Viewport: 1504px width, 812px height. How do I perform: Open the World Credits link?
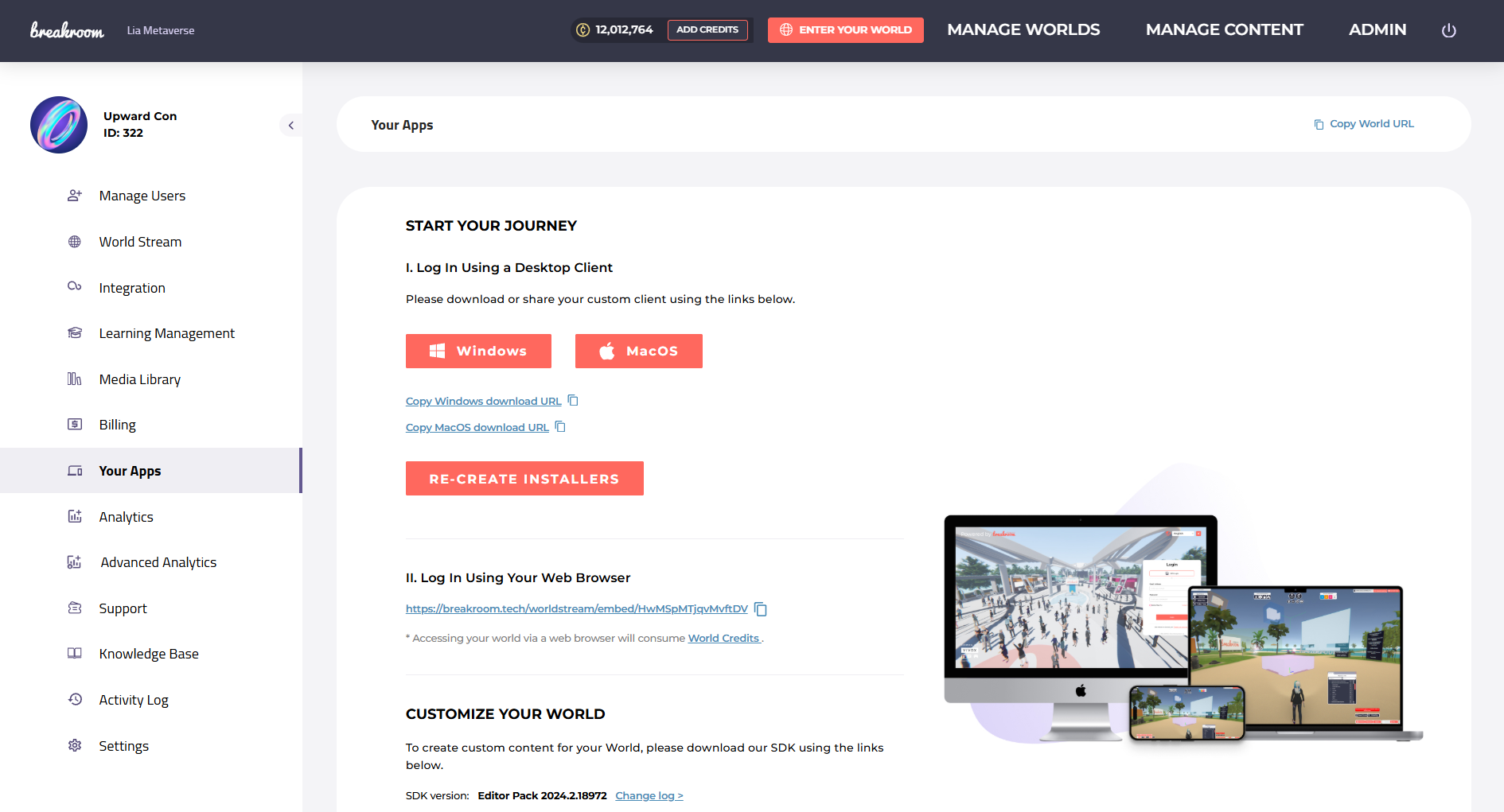click(724, 638)
